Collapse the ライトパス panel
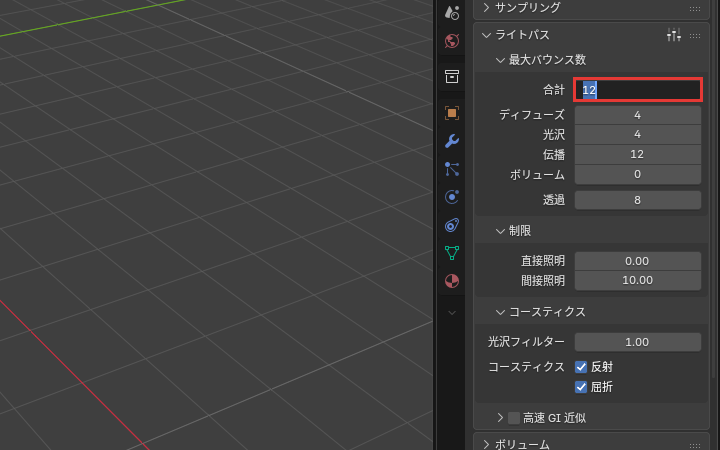 pos(487,35)
